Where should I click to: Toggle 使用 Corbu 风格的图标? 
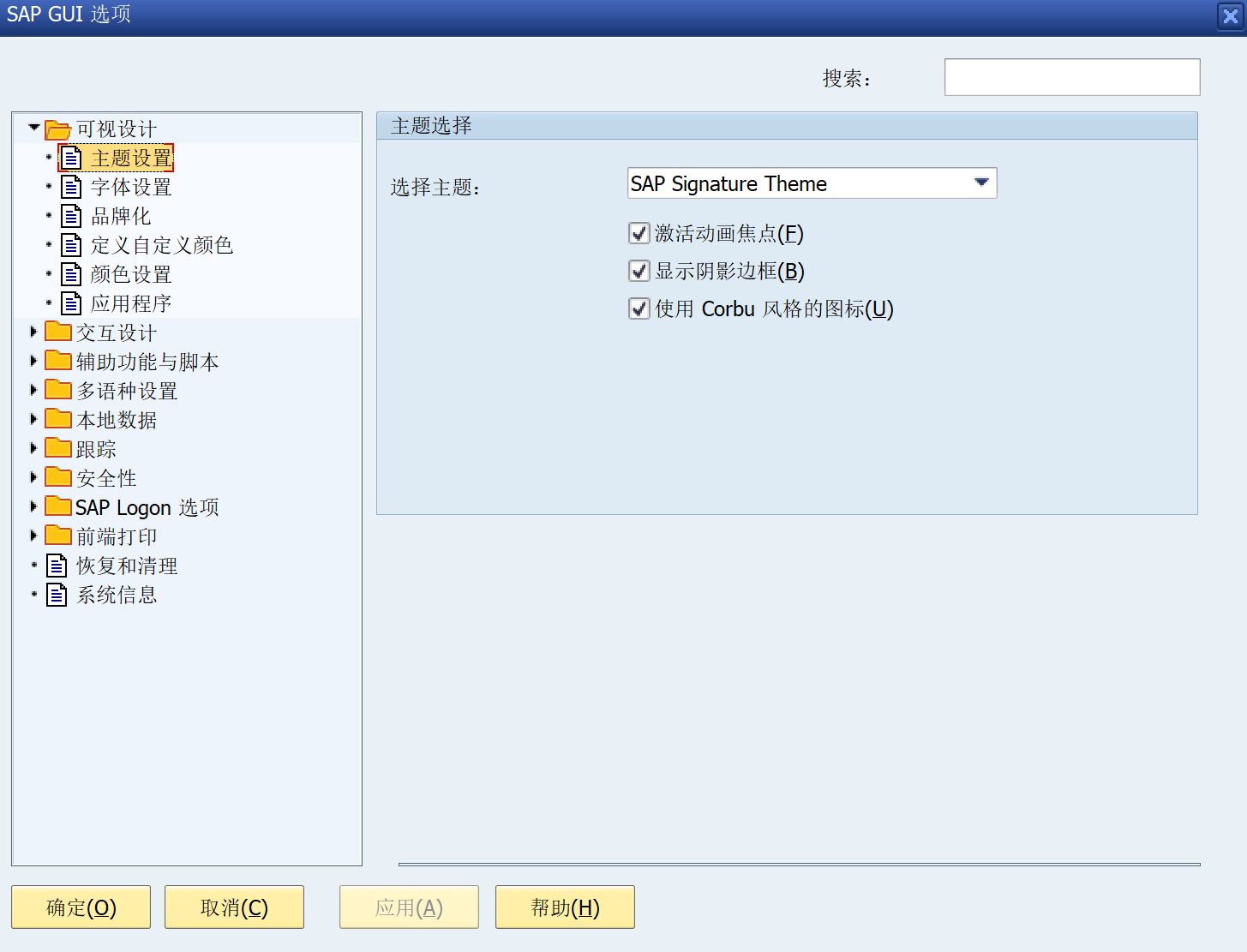(638, 308)
